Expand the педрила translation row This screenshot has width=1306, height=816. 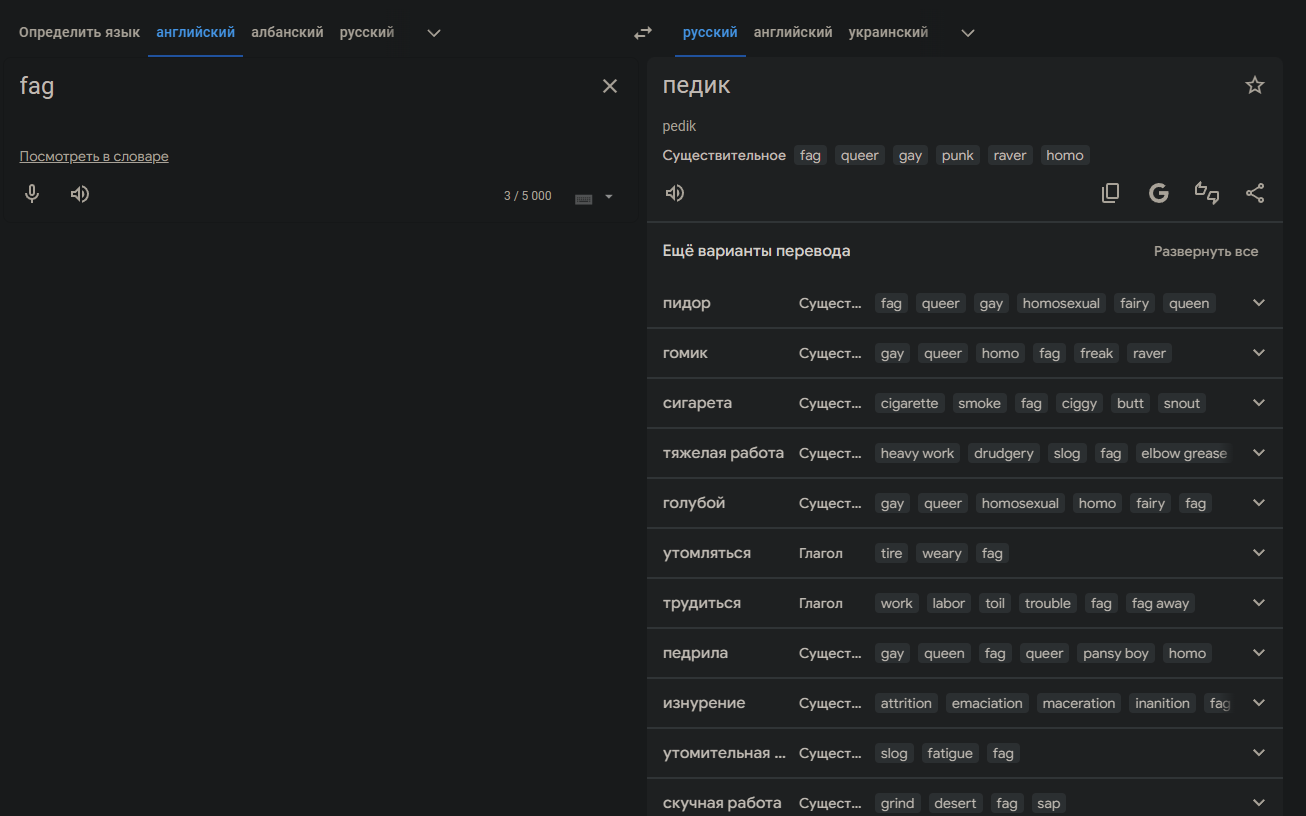pyautogui.click(x=1259, y=653)
